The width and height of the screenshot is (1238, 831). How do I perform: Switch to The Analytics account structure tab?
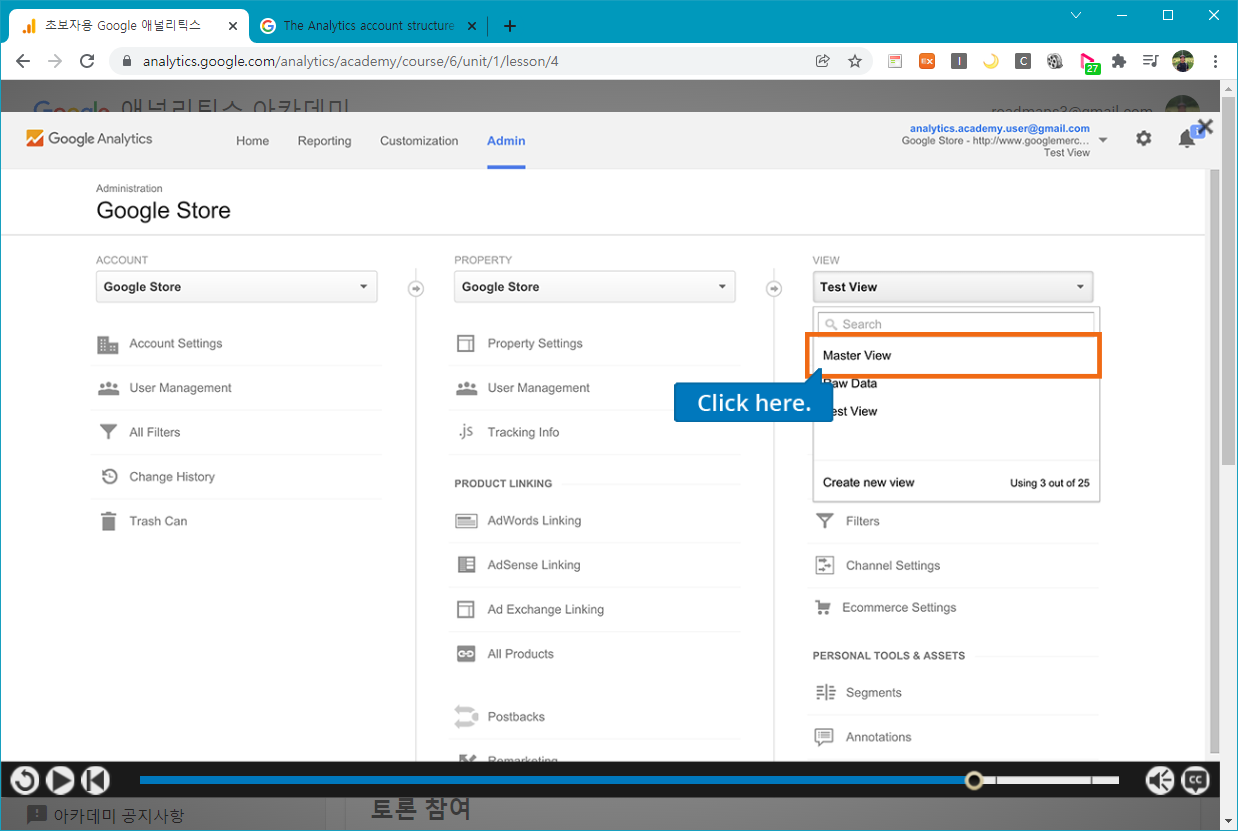point(369,26)
